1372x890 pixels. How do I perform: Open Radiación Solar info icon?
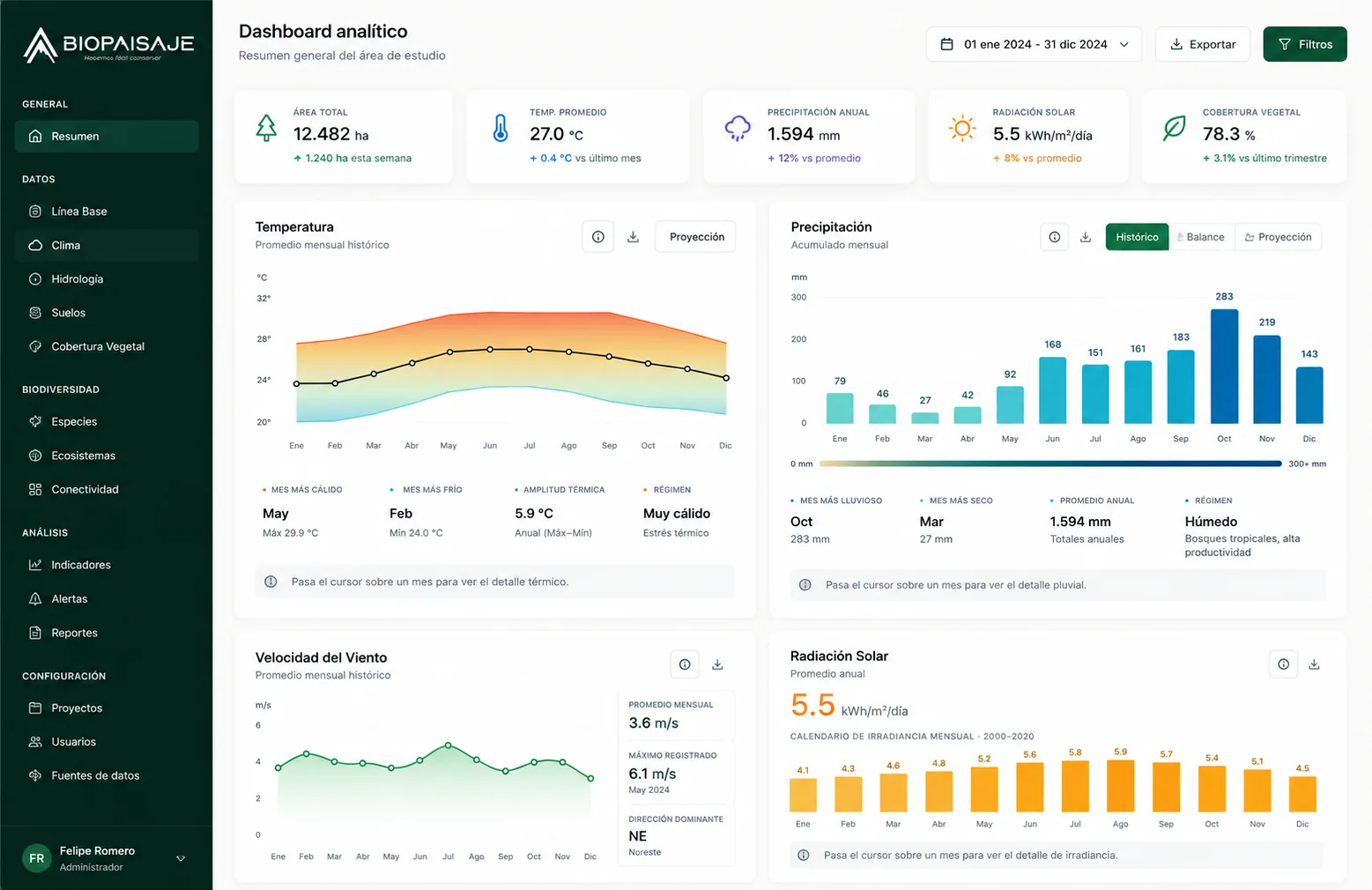(x=1284, y=664)
